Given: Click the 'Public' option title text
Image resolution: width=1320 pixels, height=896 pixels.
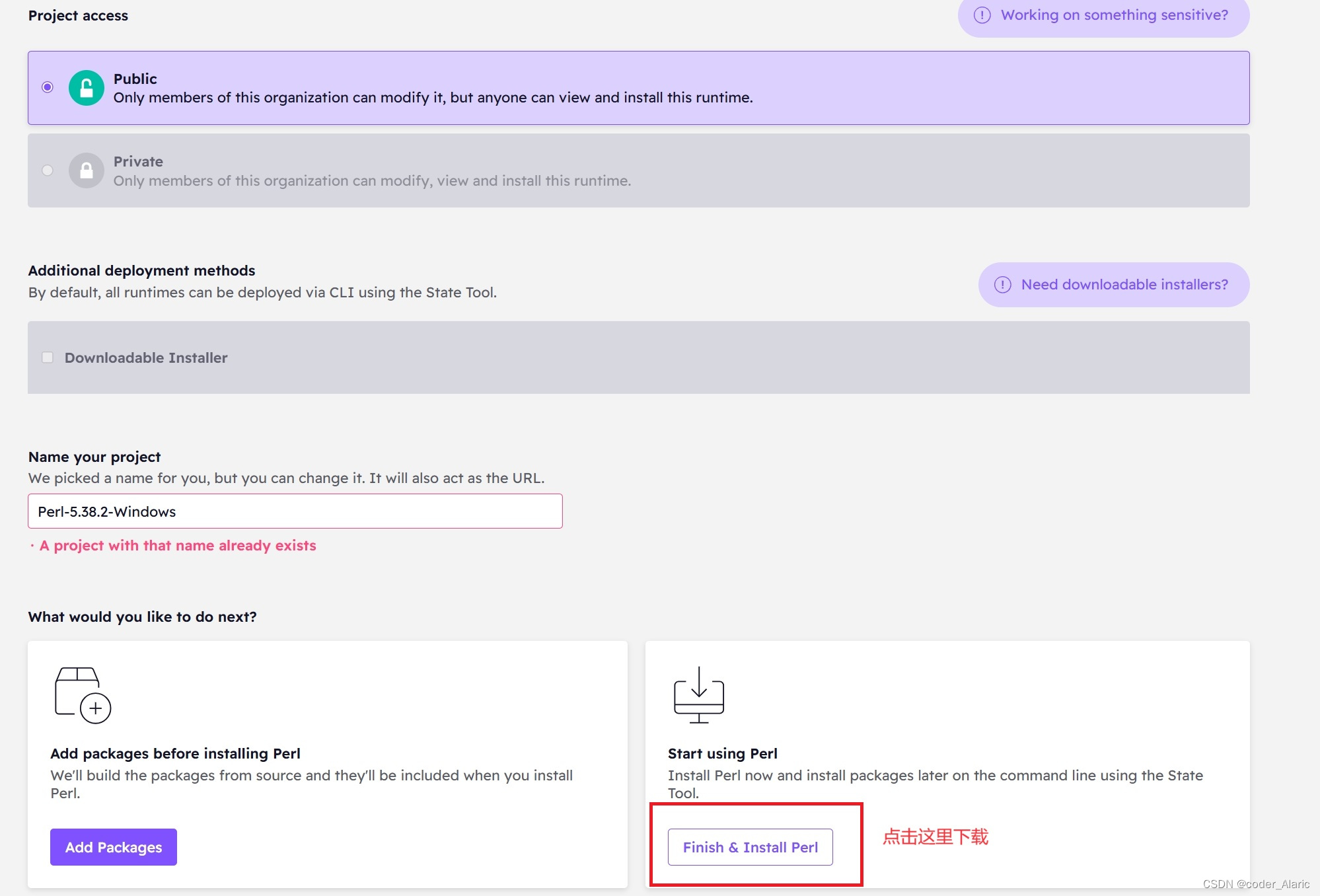Looking at the screenshot, I should tap(135, 79).
